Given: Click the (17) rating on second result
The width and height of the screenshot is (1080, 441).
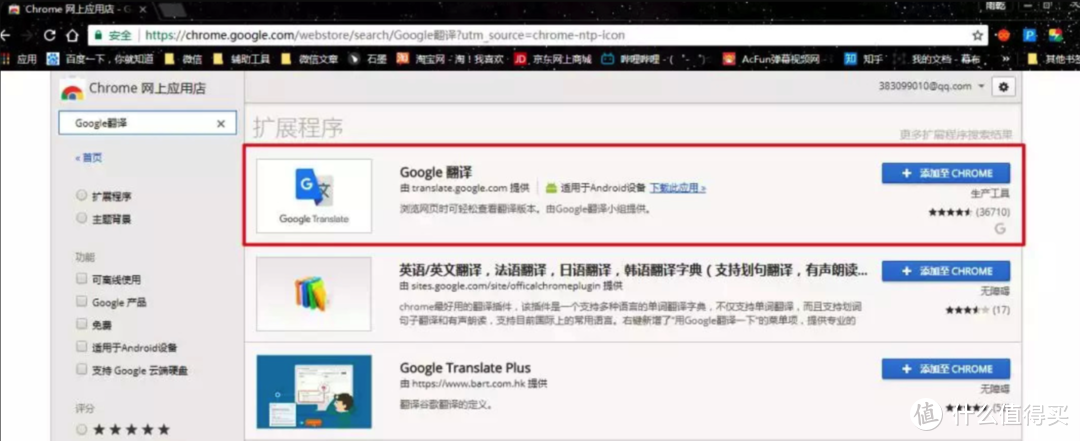Looking at the screenshot, I should (1001, 310).
